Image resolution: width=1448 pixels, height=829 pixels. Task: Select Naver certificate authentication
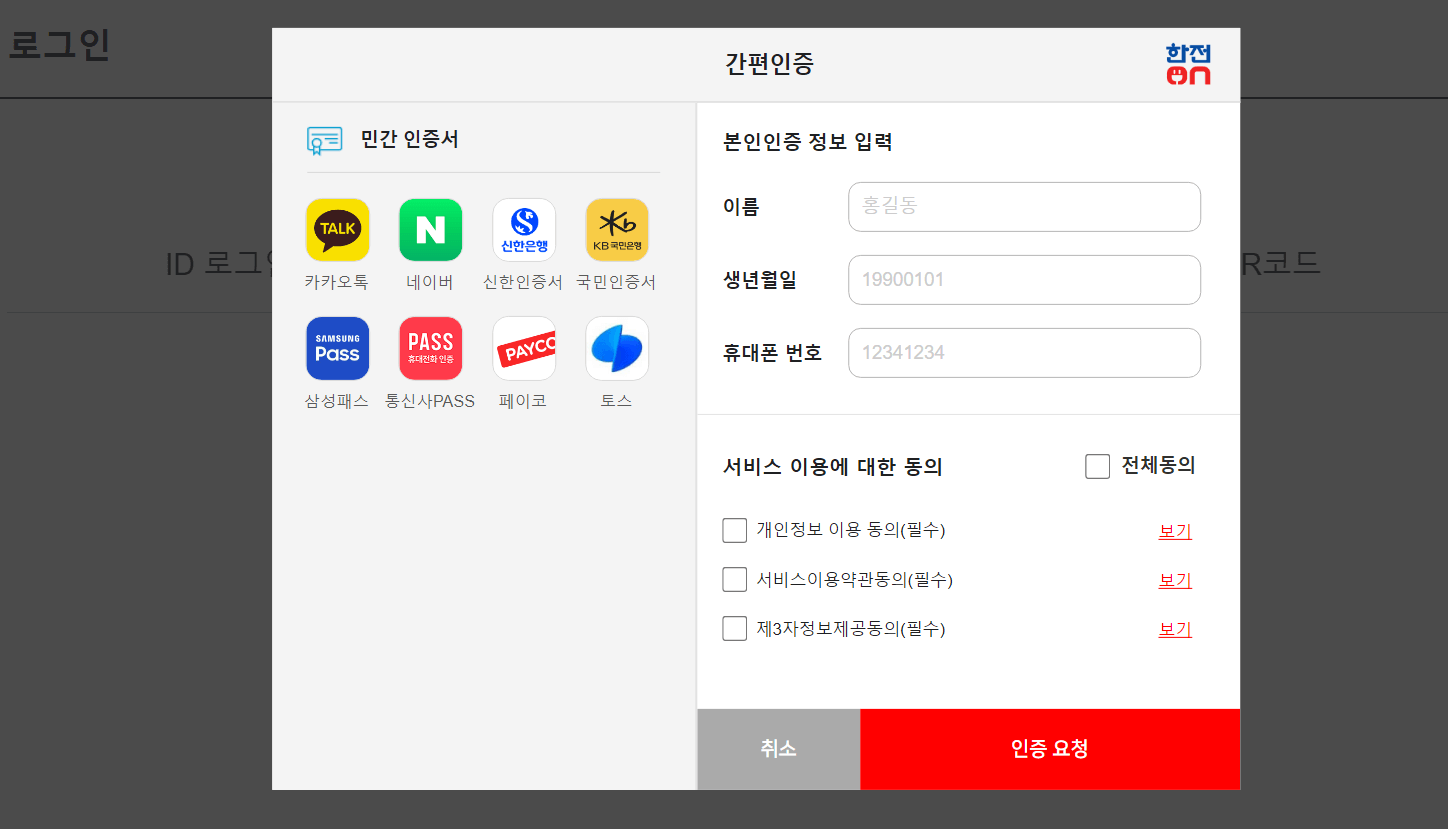430,229
